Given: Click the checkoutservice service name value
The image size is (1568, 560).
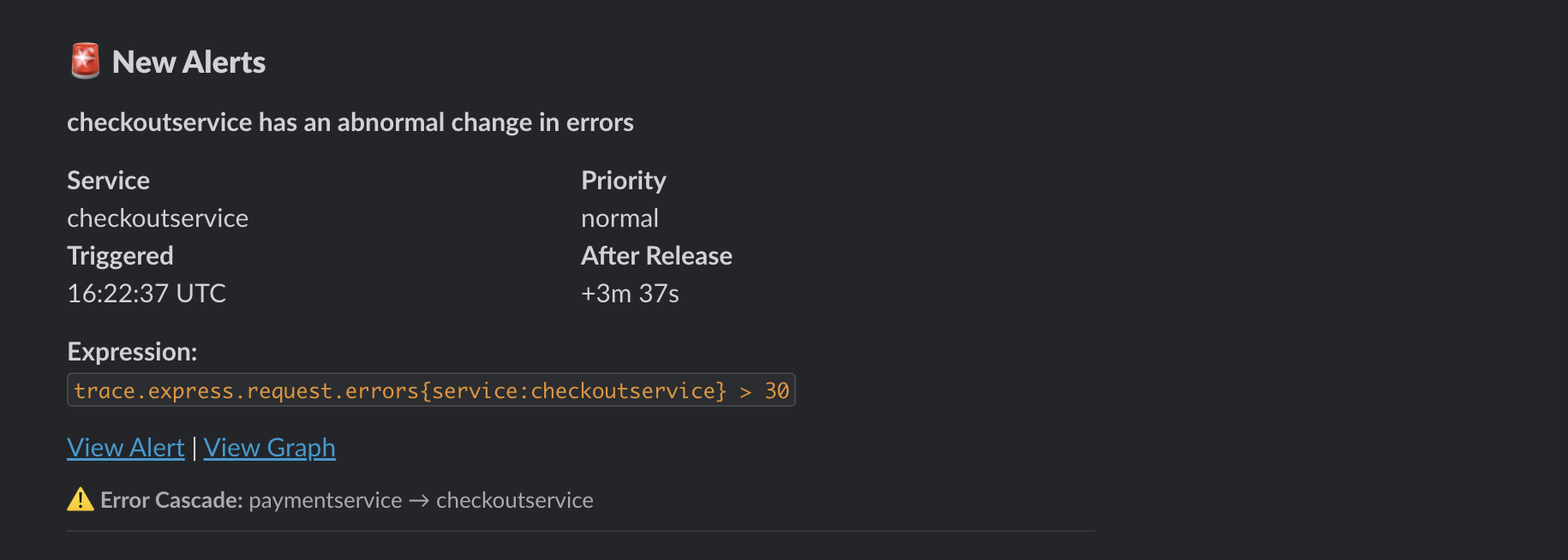Looking at the screenshot, I should (157, 217).
